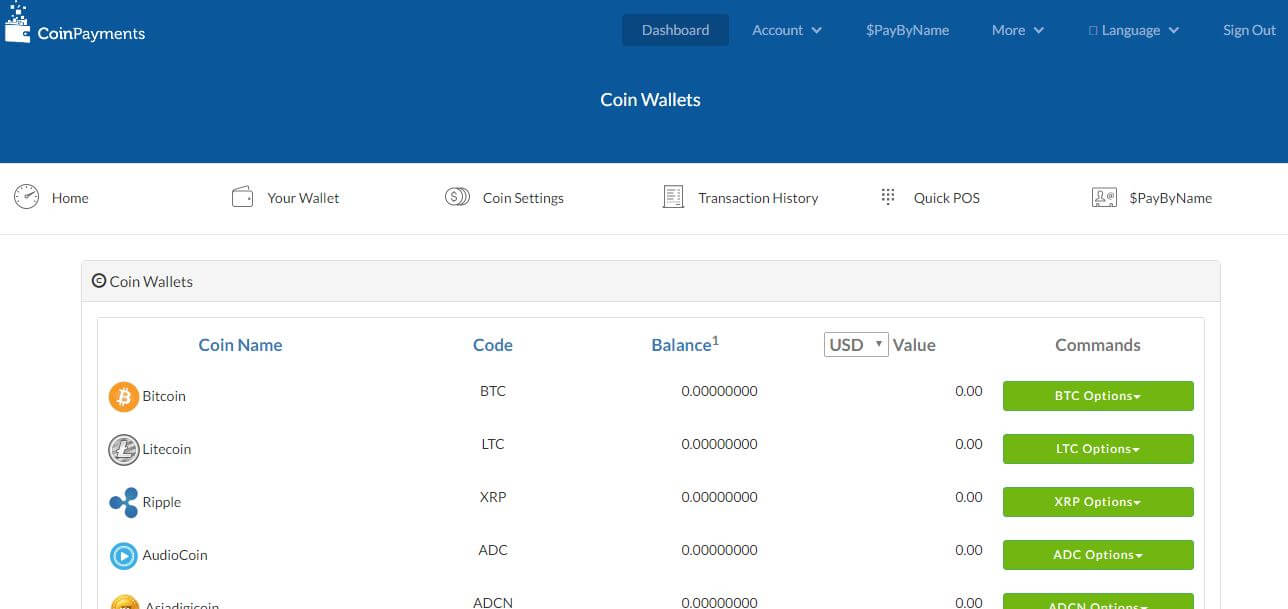Change the USD currency selector

point(856,344)
